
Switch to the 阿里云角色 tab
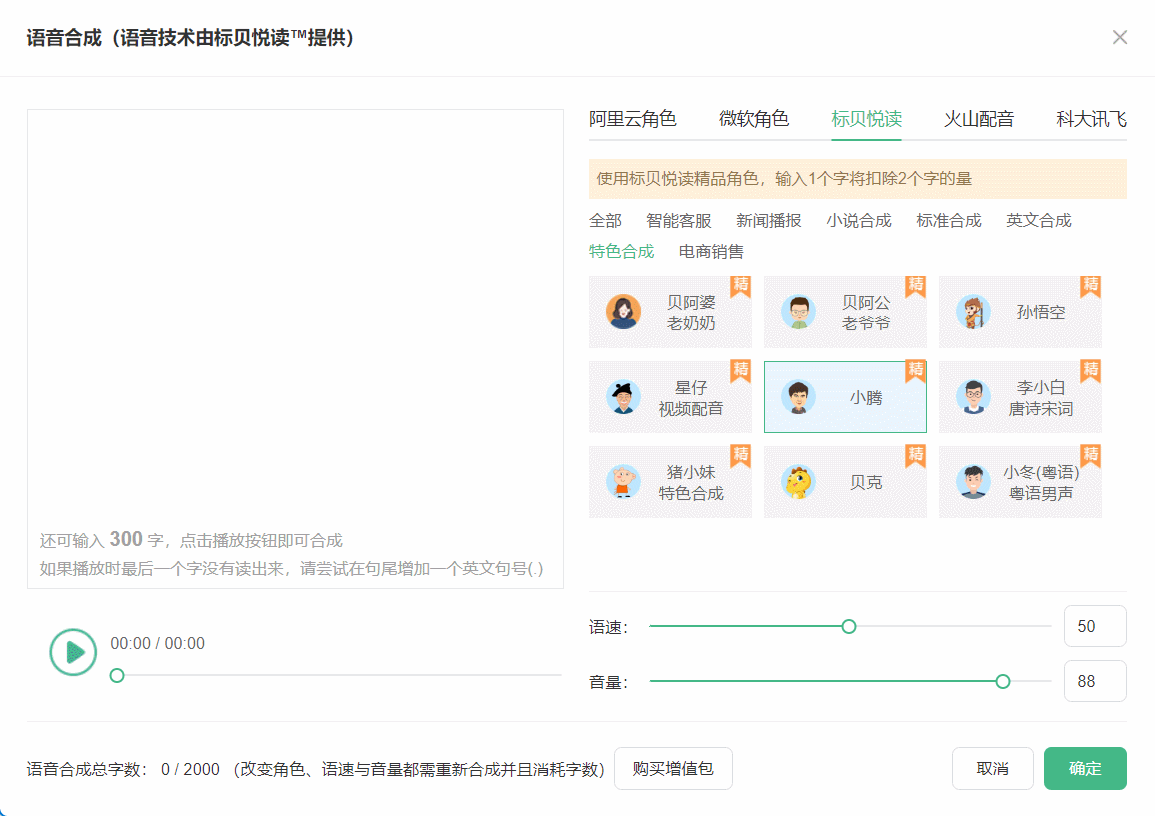633,119
